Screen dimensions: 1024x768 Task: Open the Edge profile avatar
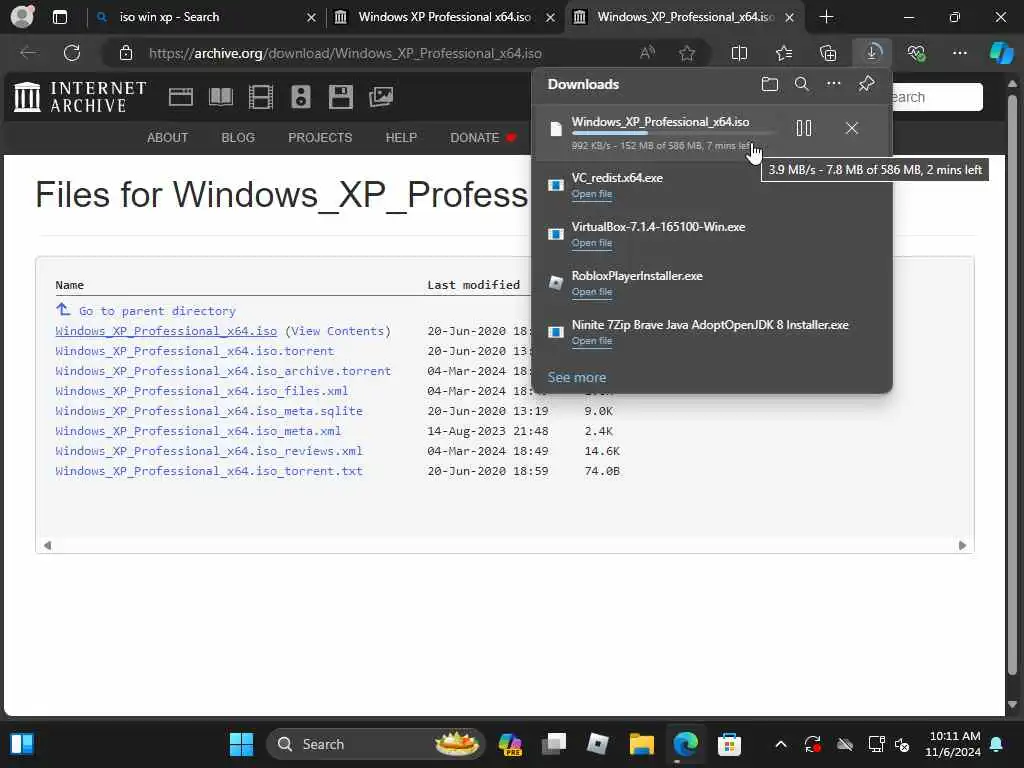tap(23, 16)
